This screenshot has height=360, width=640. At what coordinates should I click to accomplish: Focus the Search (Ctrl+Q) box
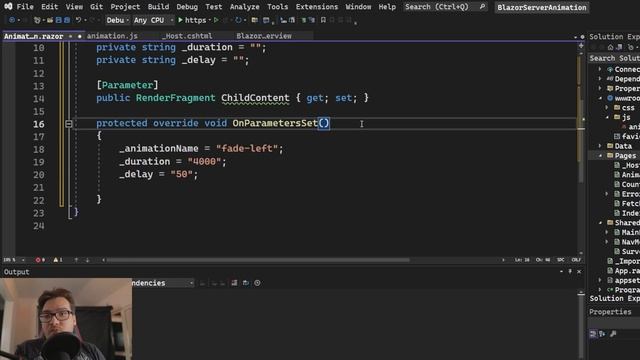[445, 7]
